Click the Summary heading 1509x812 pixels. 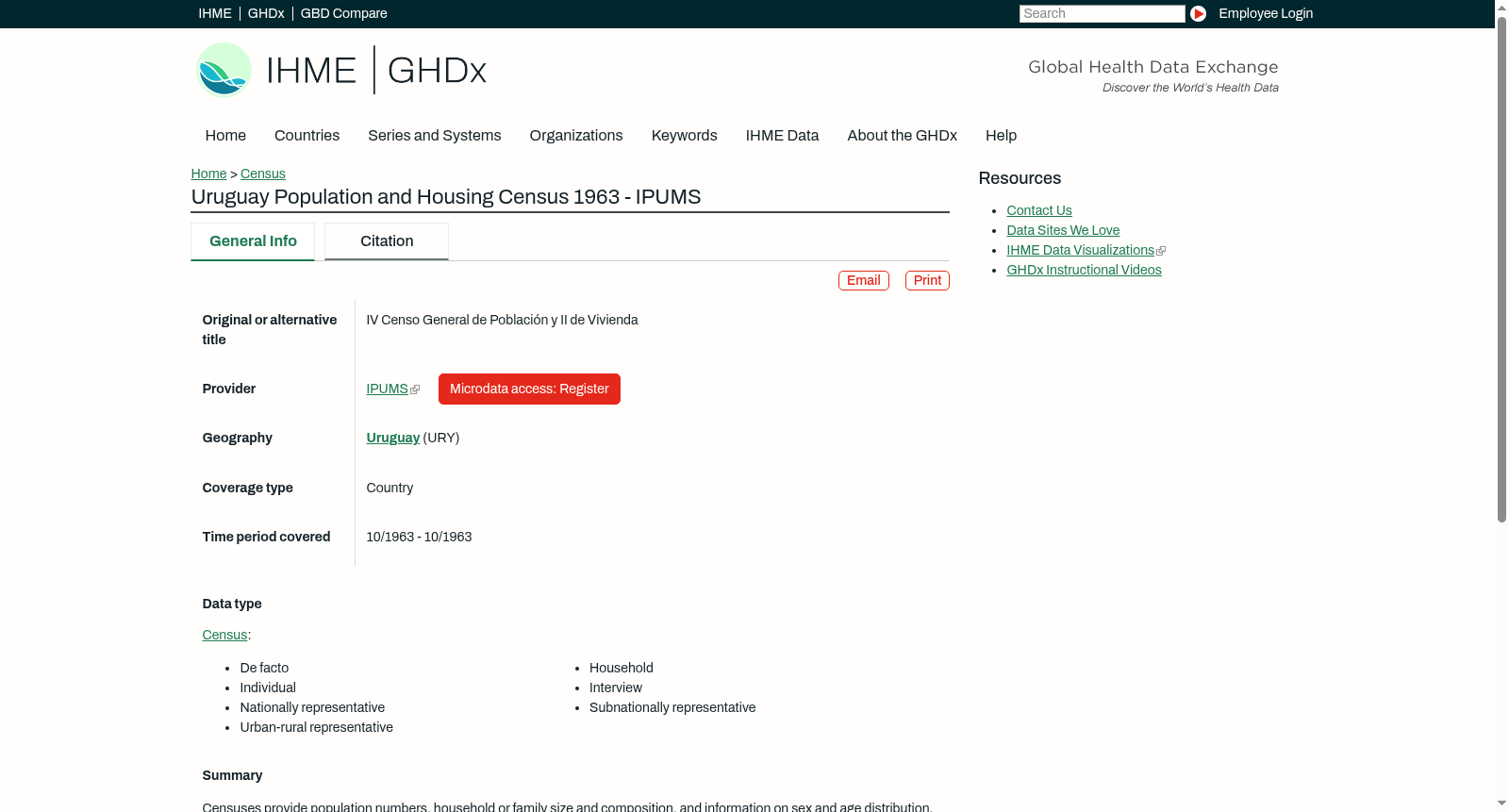pyautogui.click(x=232, y=775)
